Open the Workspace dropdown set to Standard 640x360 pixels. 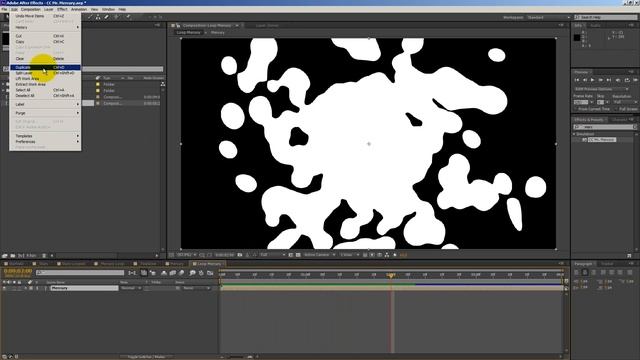tap(548, 18)
